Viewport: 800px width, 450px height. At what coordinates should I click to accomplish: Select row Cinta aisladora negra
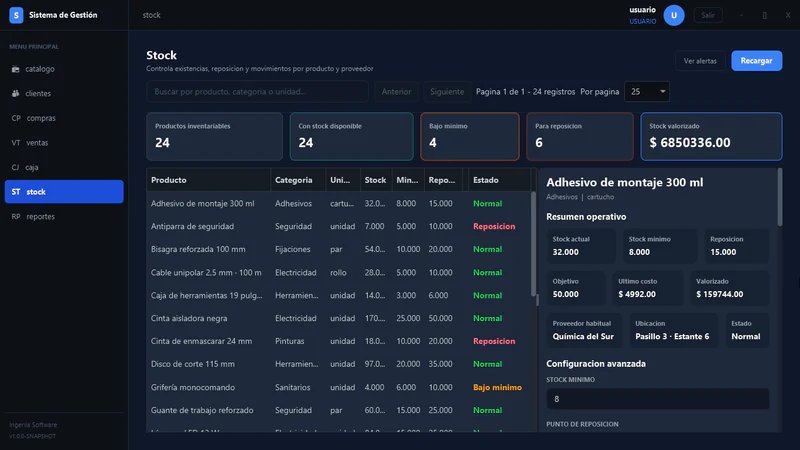click(x=339, y=318)
